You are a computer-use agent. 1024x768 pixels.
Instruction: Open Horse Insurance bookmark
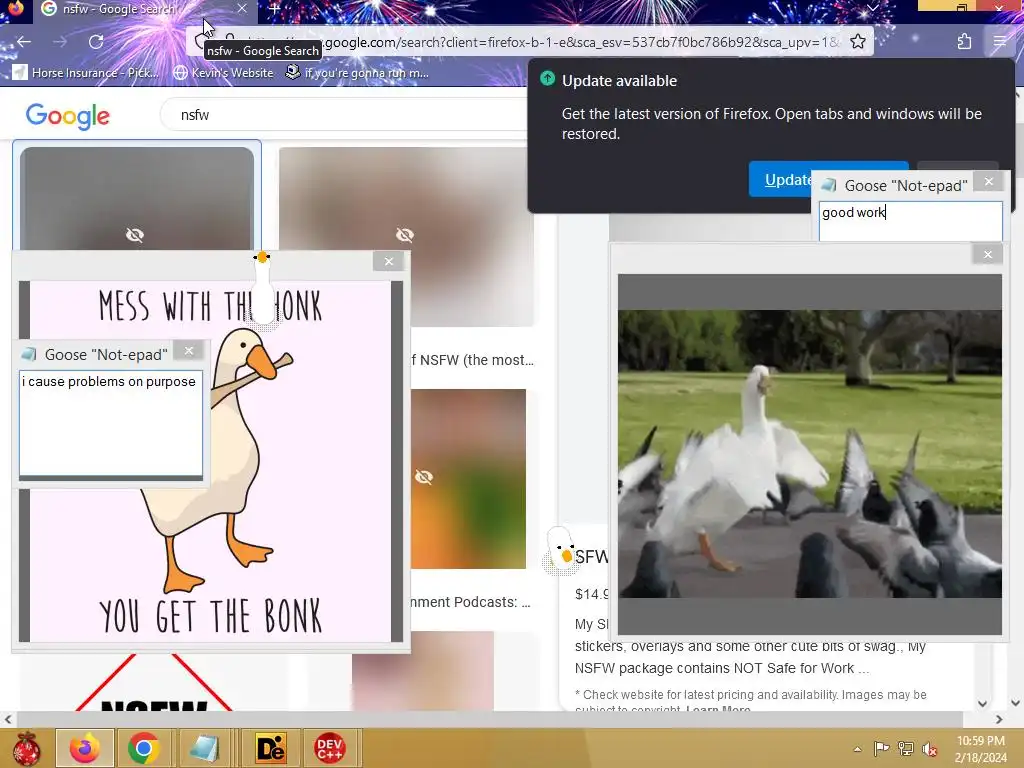[x=86, y=72]
